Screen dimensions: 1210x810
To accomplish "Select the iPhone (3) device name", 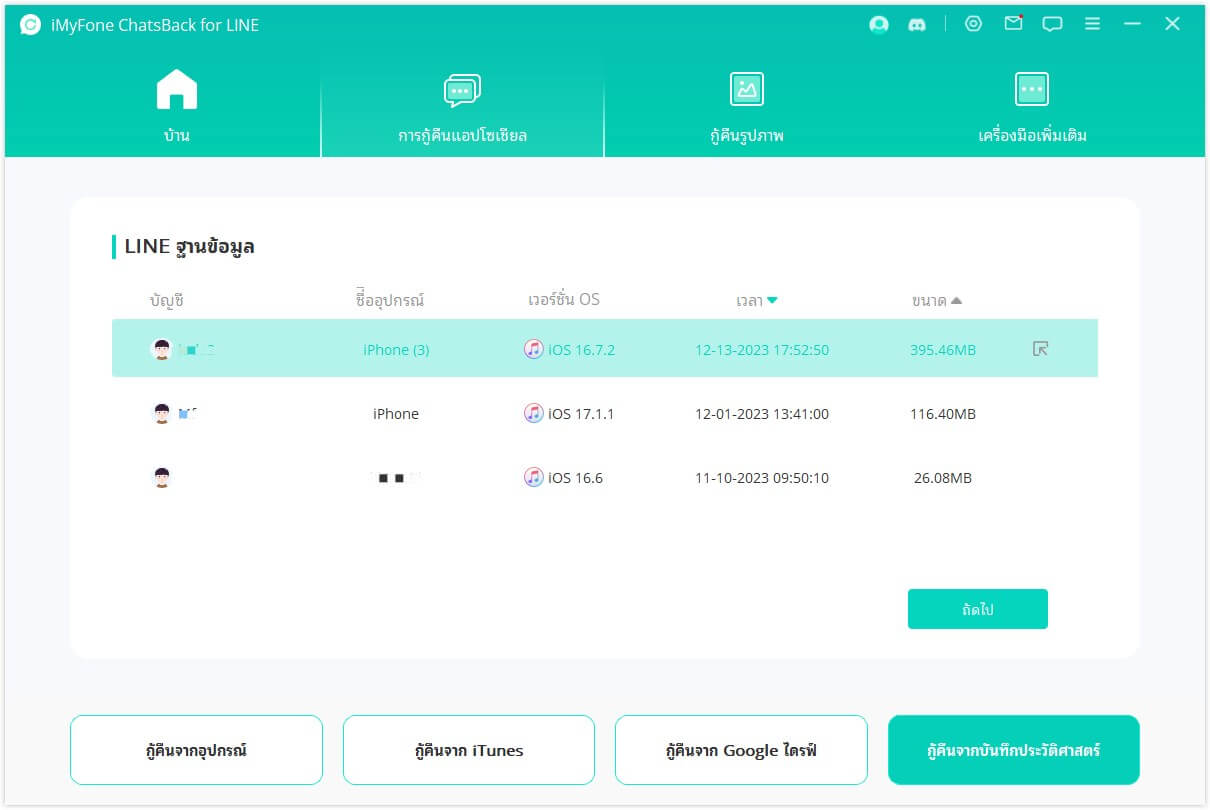I will (x=396, y=350).
